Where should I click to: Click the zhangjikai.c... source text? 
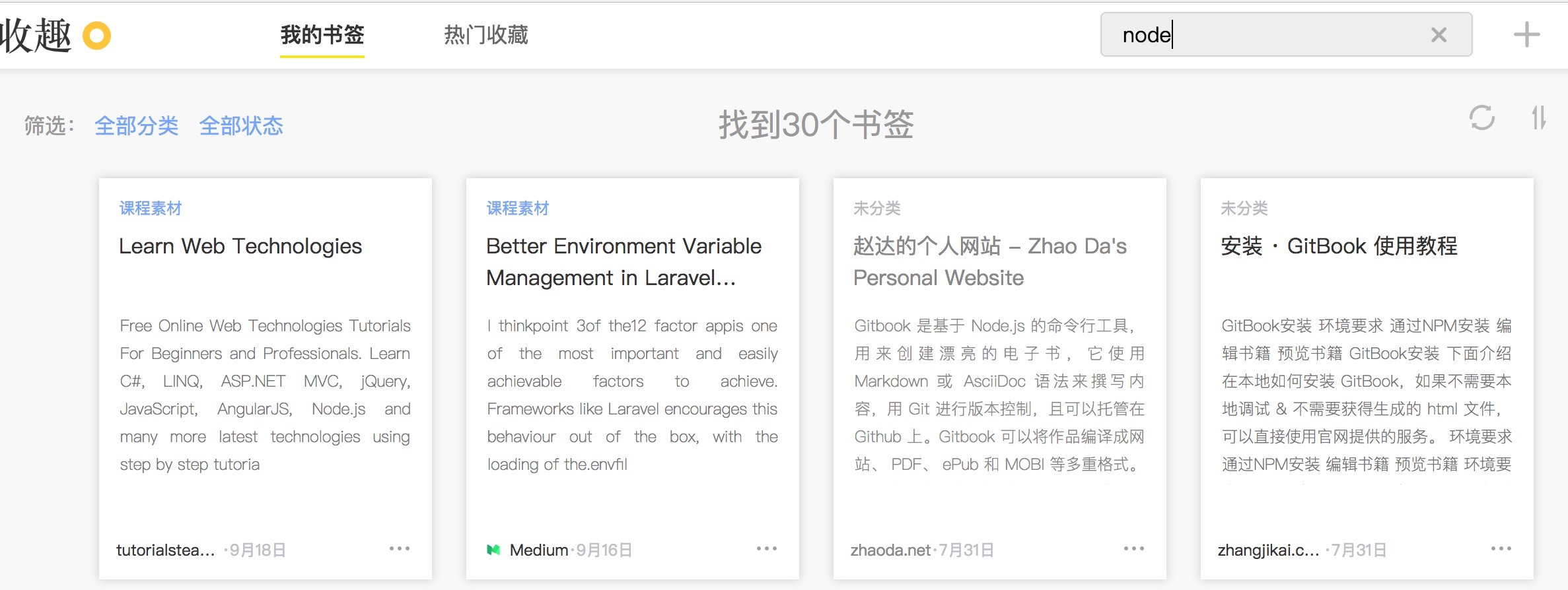(x=1268, y=550)
